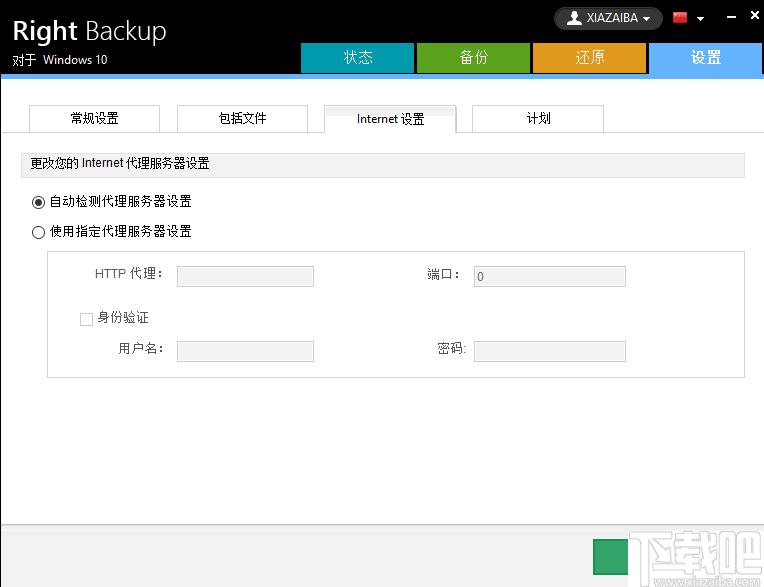Minimize the Right Backup window

tap(731, 17)
